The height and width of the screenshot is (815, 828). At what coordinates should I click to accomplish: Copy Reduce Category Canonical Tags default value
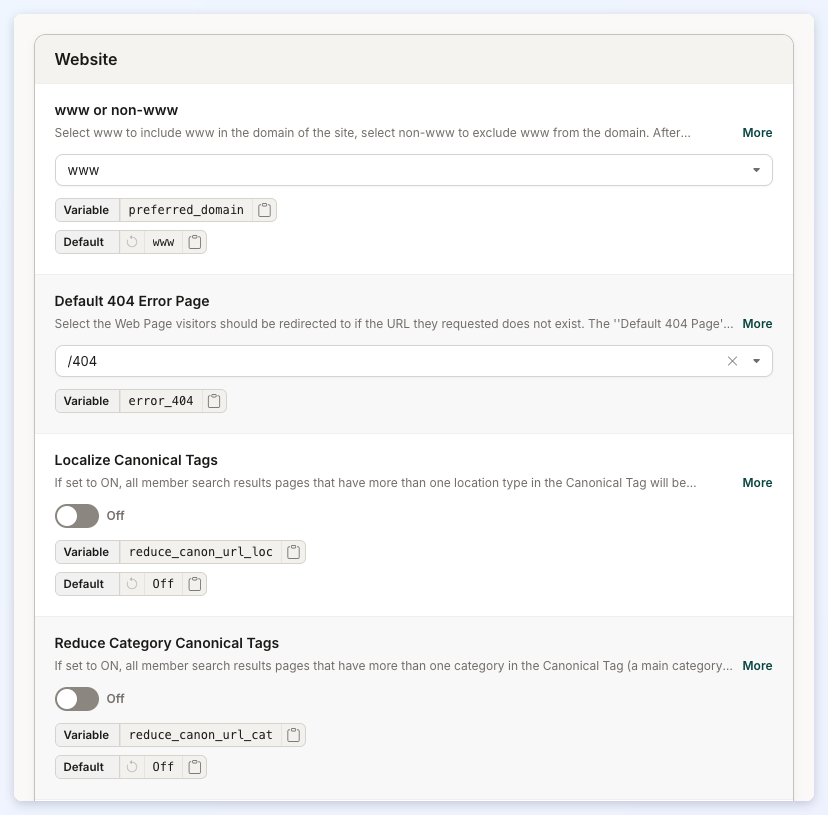tap(195, 767)
